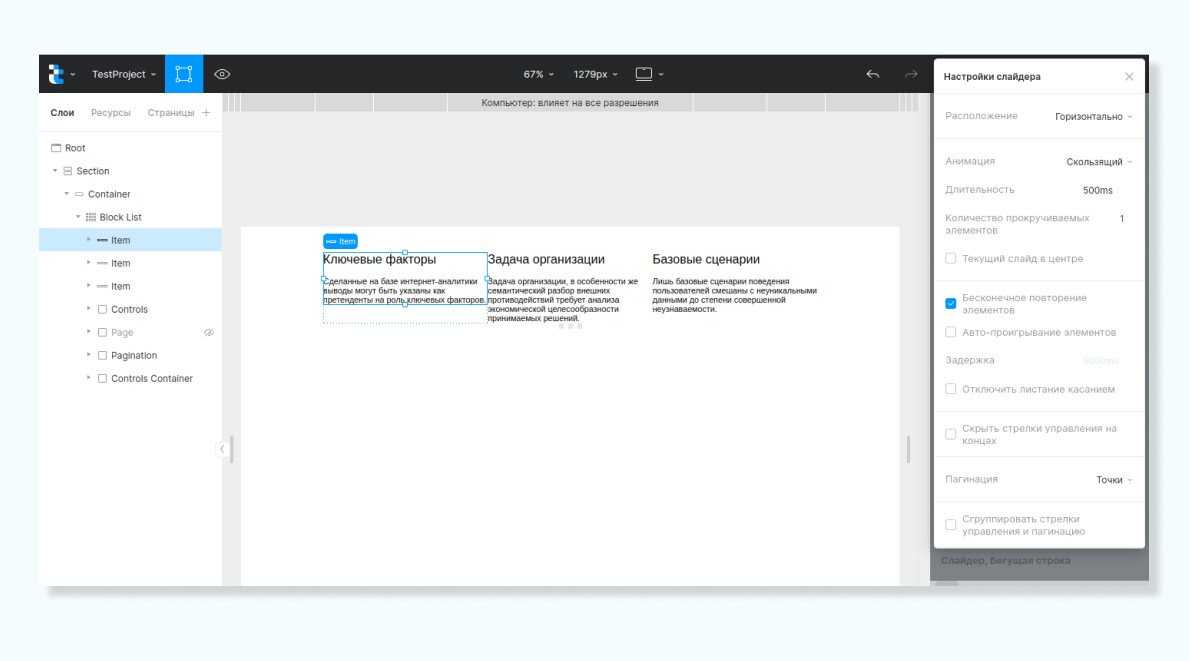Click the Item tag on canvas

click(x=340, y=241)
